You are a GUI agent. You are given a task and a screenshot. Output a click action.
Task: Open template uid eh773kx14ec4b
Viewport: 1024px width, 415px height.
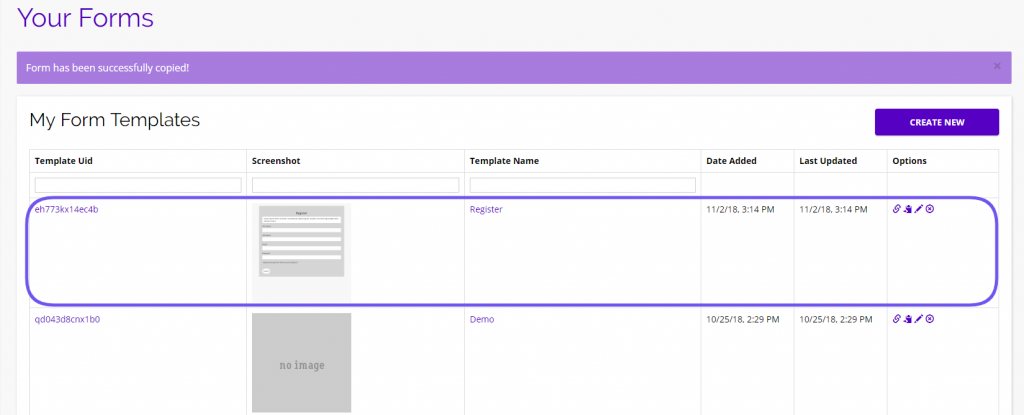point(67,210)
